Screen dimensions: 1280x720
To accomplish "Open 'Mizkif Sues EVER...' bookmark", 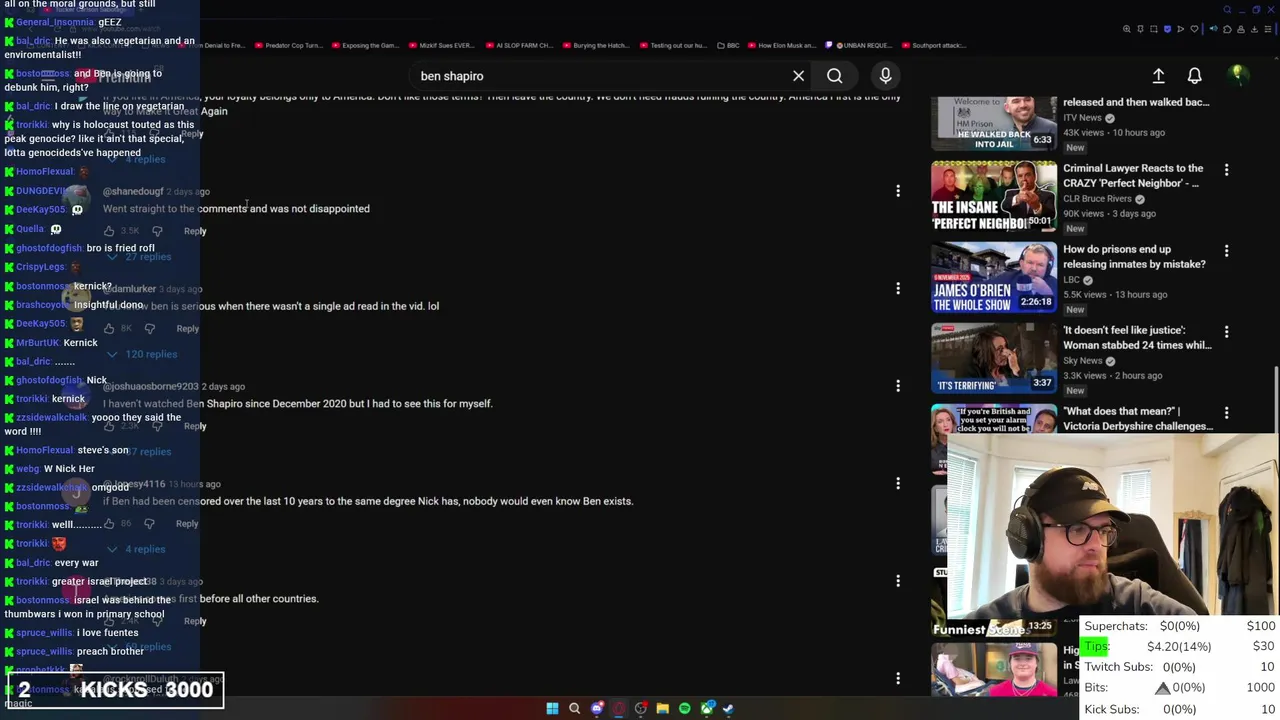I will coord(441,45).
